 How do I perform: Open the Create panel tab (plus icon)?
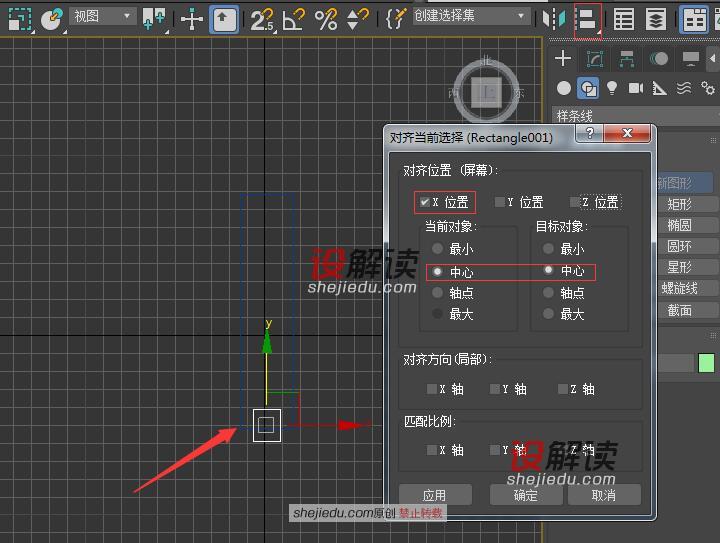click(563, 58)
